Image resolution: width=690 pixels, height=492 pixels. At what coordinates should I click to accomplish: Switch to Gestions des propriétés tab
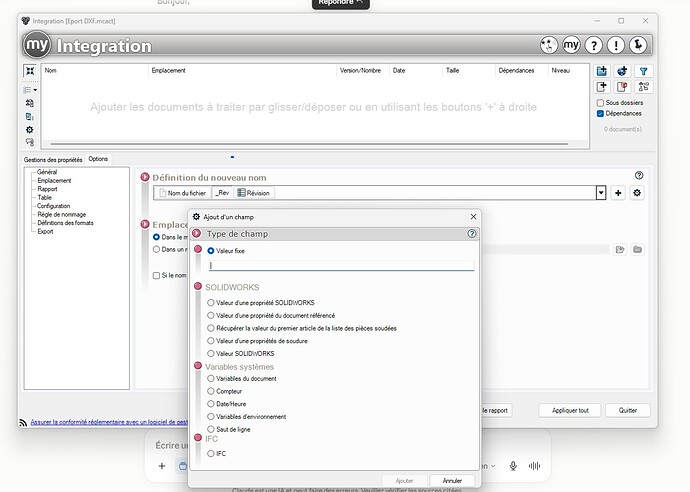pyautogui.click(x=53, y=160)
